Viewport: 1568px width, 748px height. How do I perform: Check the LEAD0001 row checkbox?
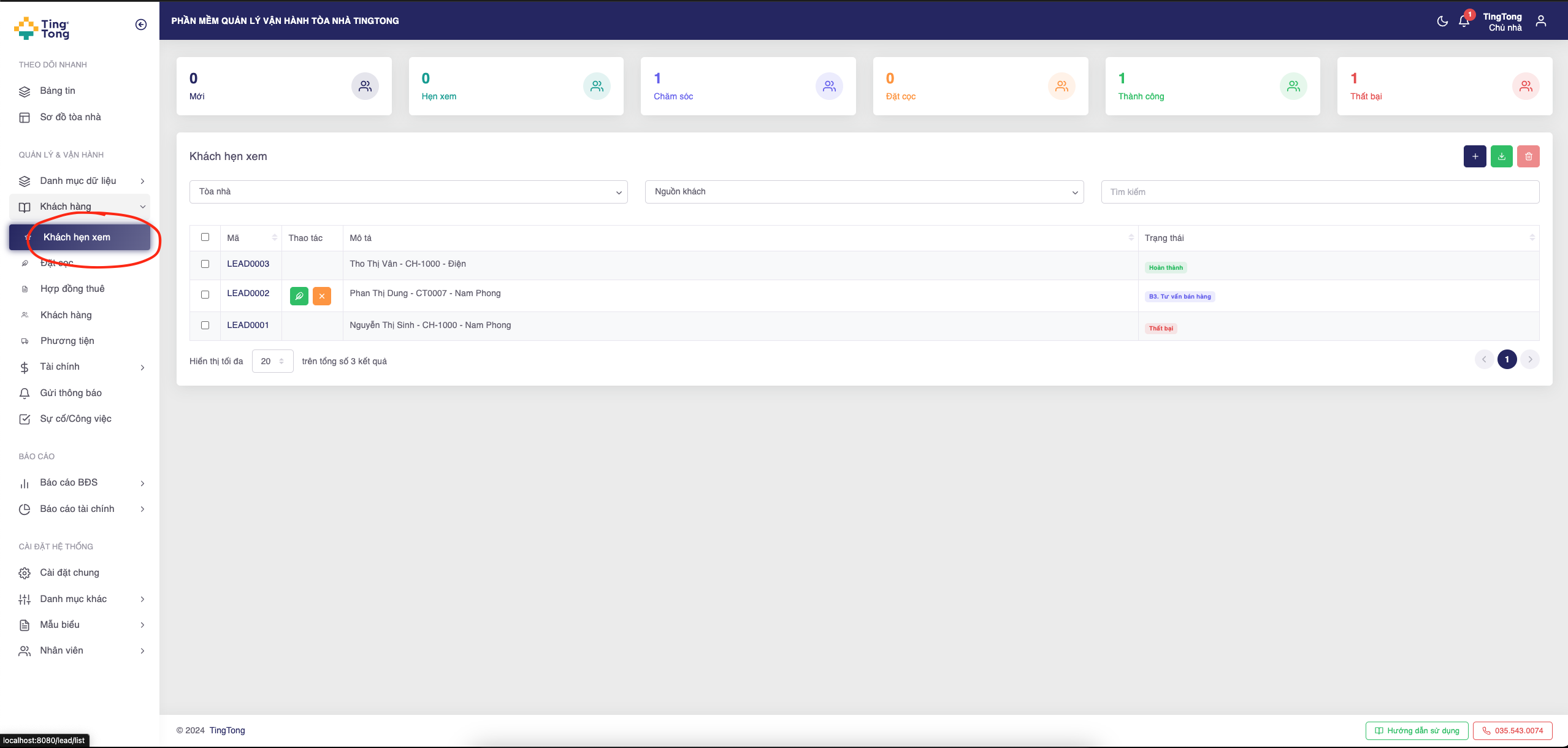205,325
